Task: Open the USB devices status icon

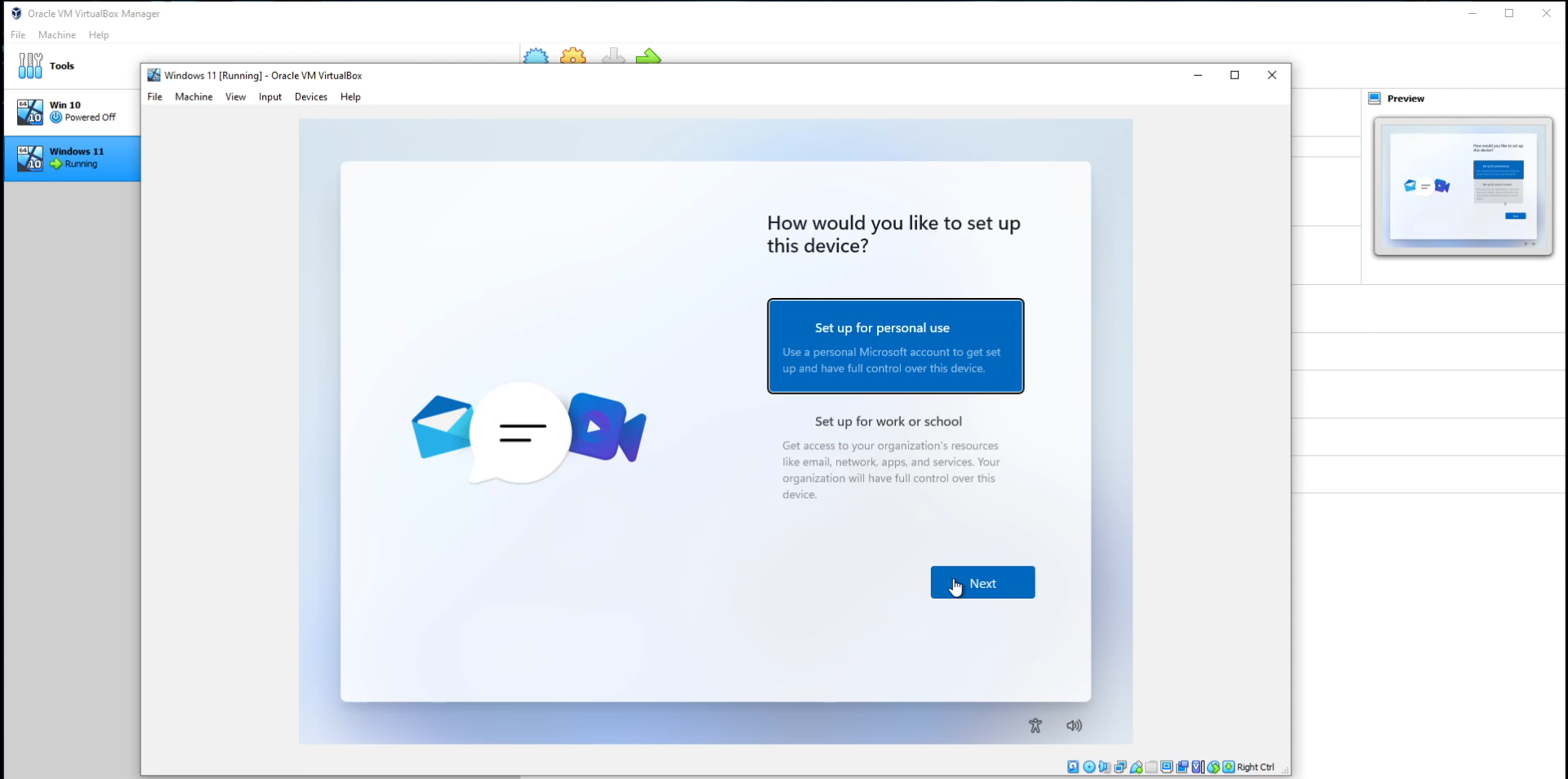Action: [x=1136, y=767]
